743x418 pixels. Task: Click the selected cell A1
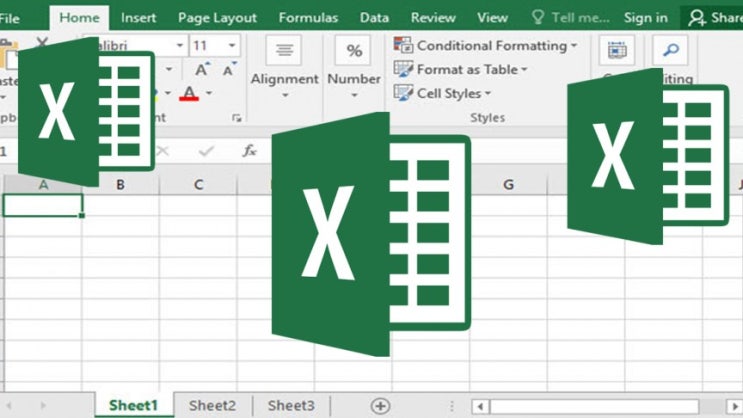pyautogui.click(x=43, y=205)
